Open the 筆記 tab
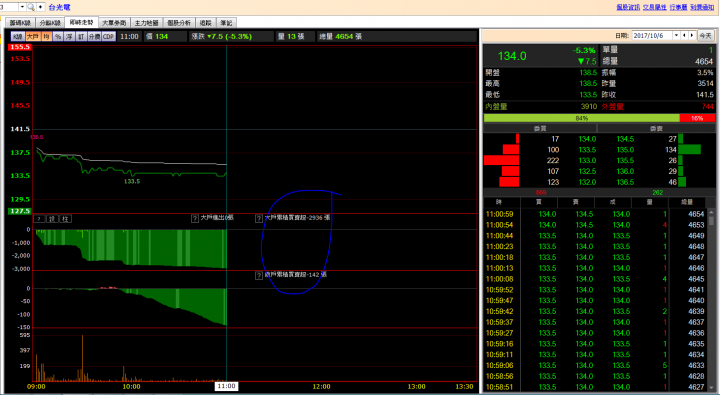 (x=226, y=23)
